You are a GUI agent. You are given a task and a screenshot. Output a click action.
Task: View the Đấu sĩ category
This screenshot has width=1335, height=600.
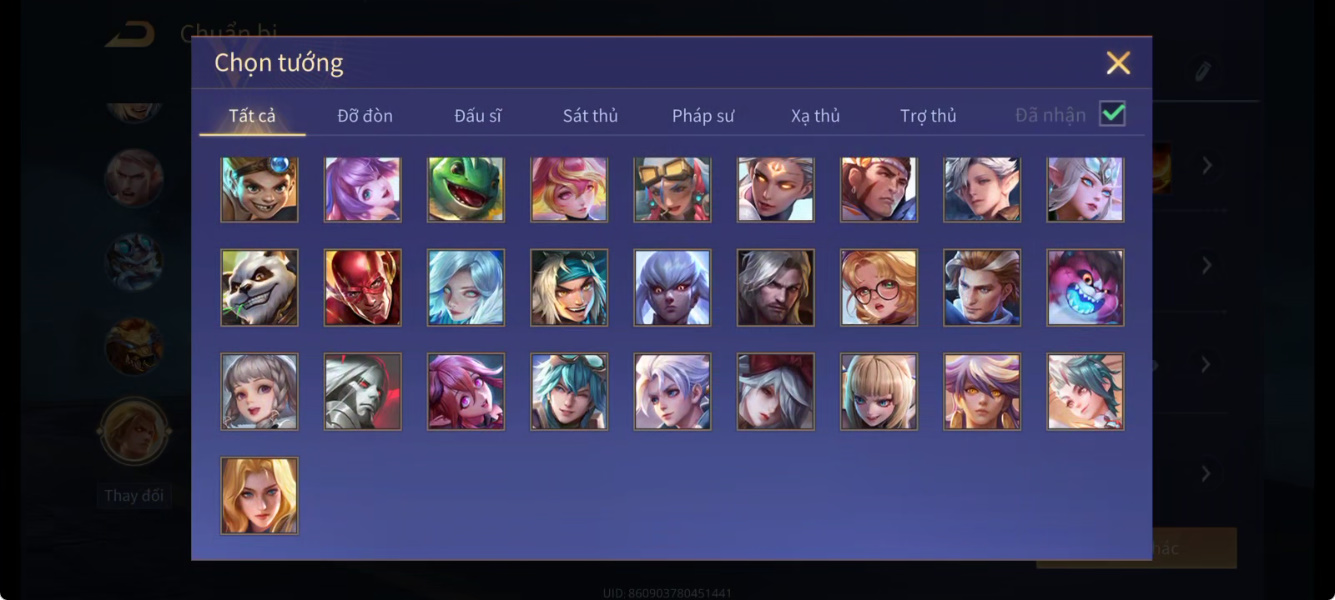[478, 116]
